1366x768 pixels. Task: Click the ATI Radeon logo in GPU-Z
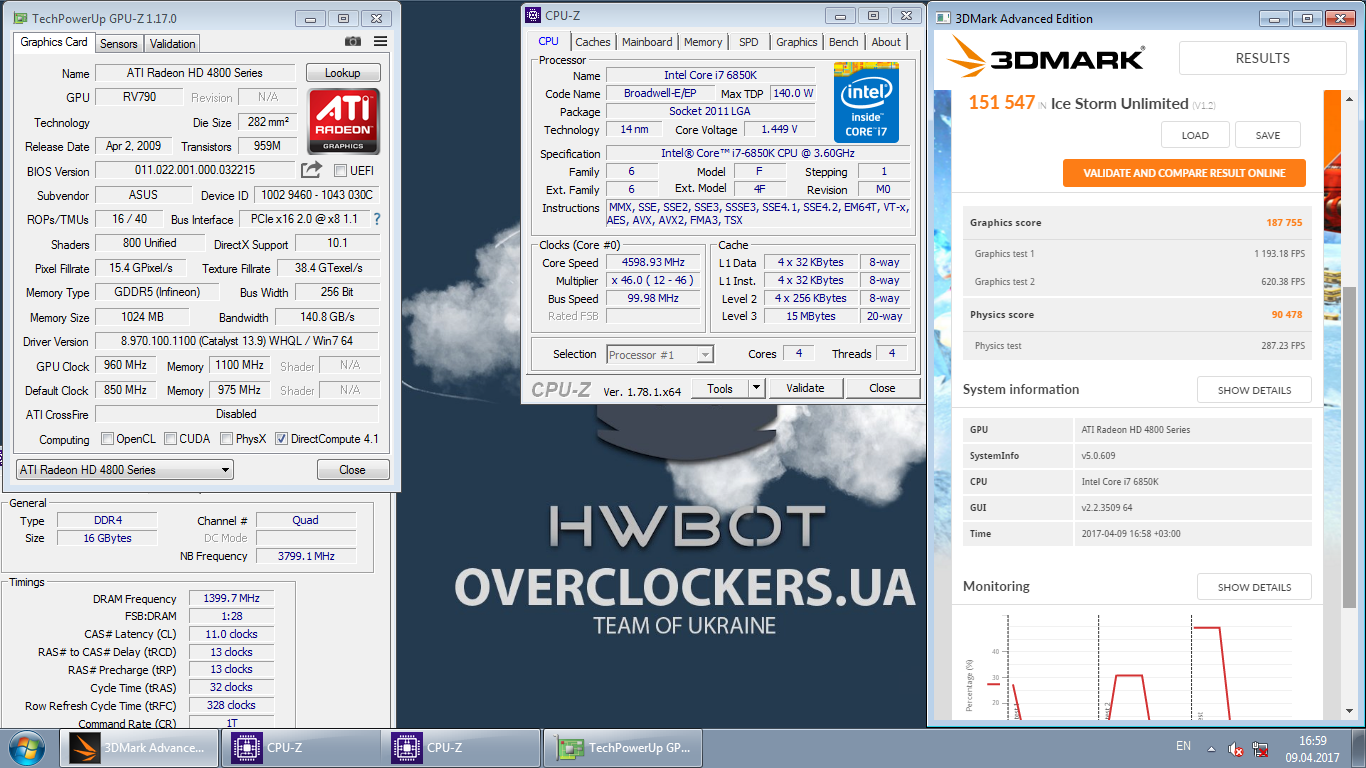pos(343,120)
